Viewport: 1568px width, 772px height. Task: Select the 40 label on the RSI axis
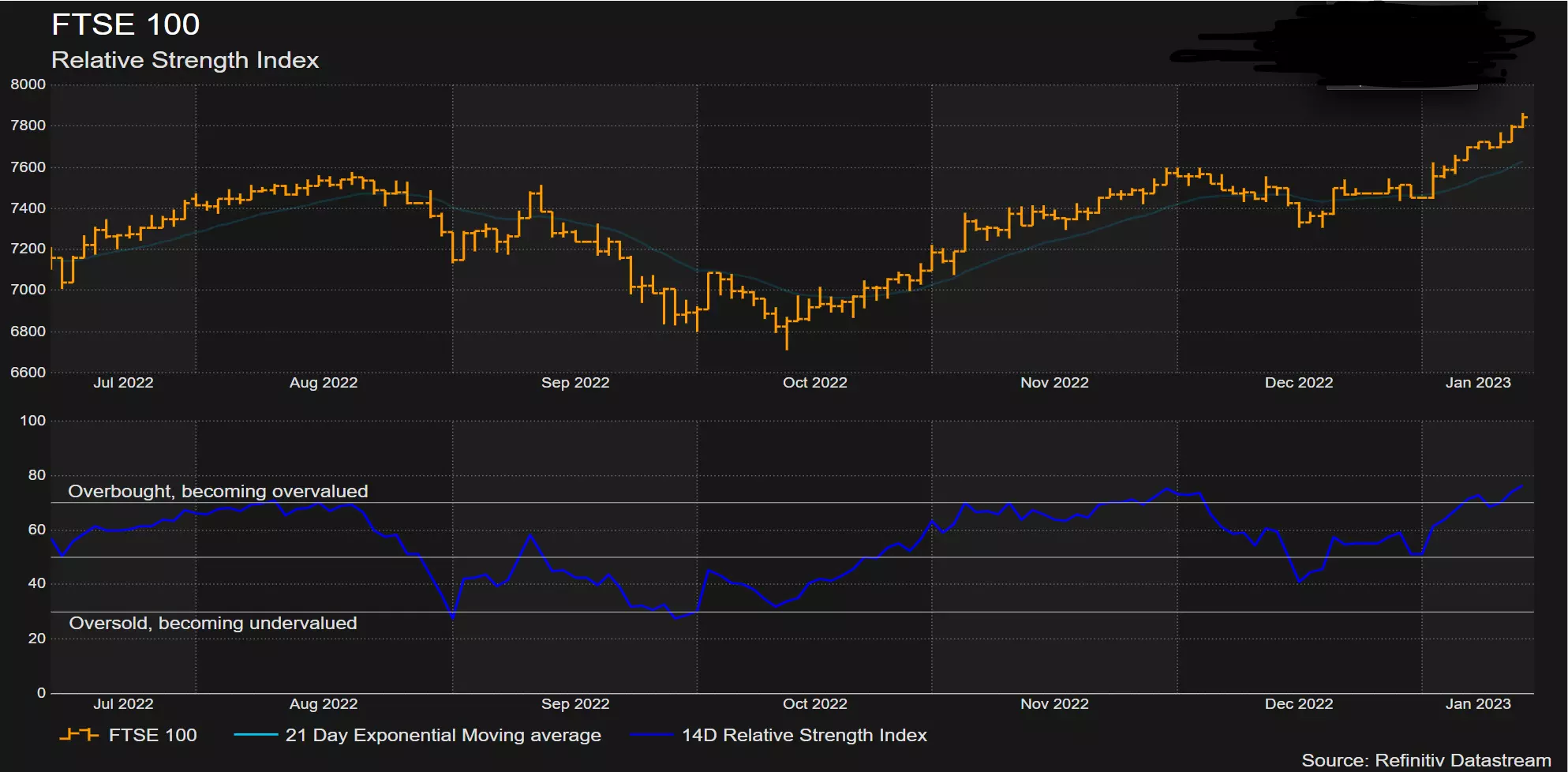coord(37,583)
